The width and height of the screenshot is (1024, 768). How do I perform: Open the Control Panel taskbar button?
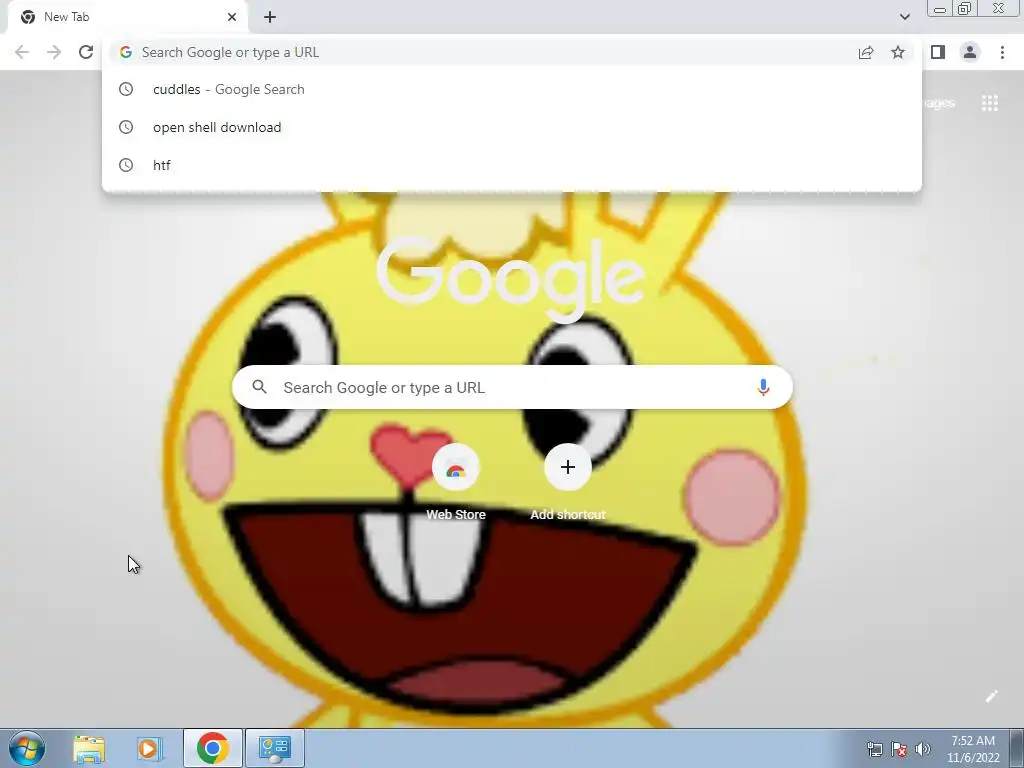275,748
